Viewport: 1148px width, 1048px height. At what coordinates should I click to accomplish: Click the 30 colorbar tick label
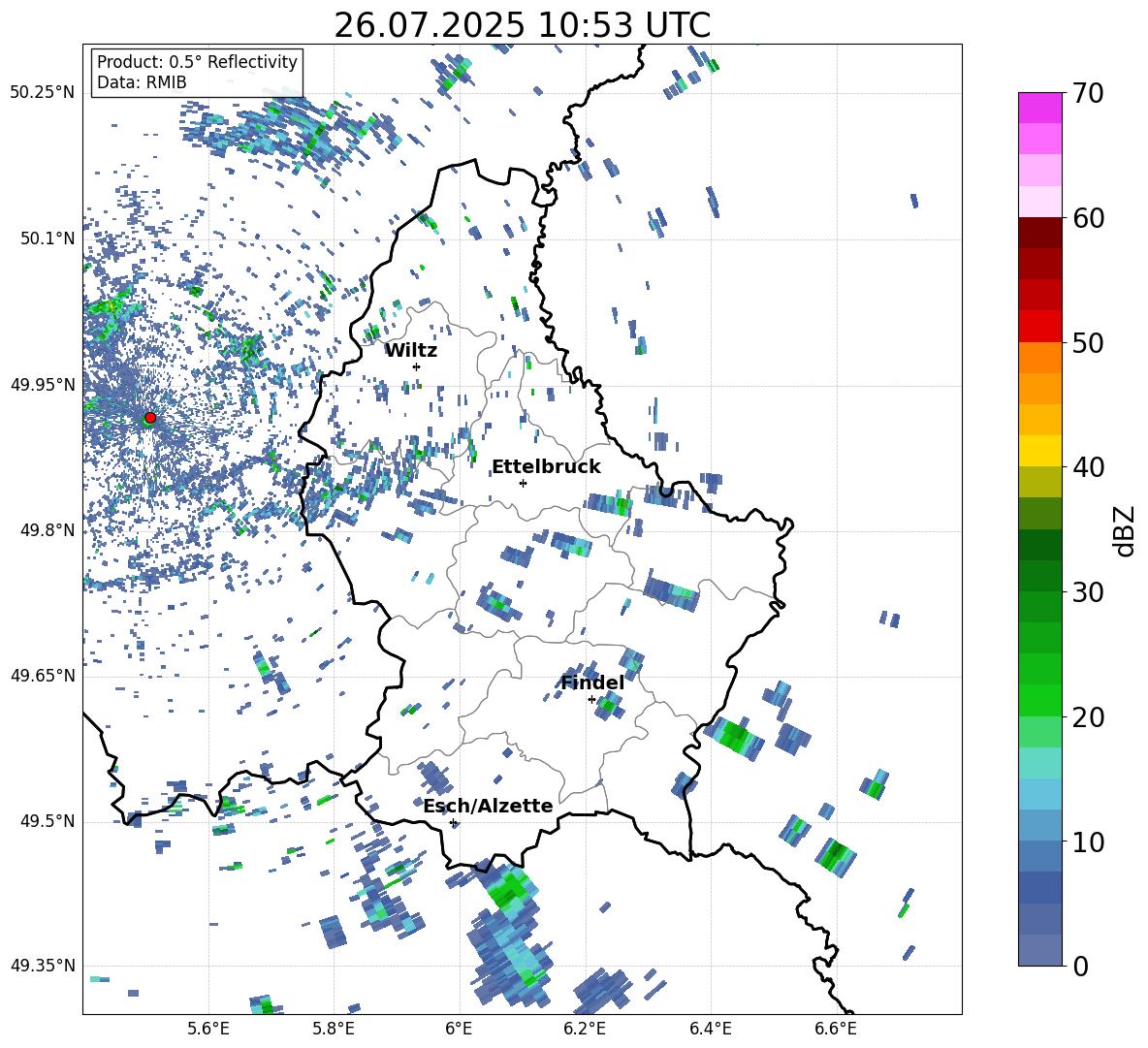[x=1088, y=592]
